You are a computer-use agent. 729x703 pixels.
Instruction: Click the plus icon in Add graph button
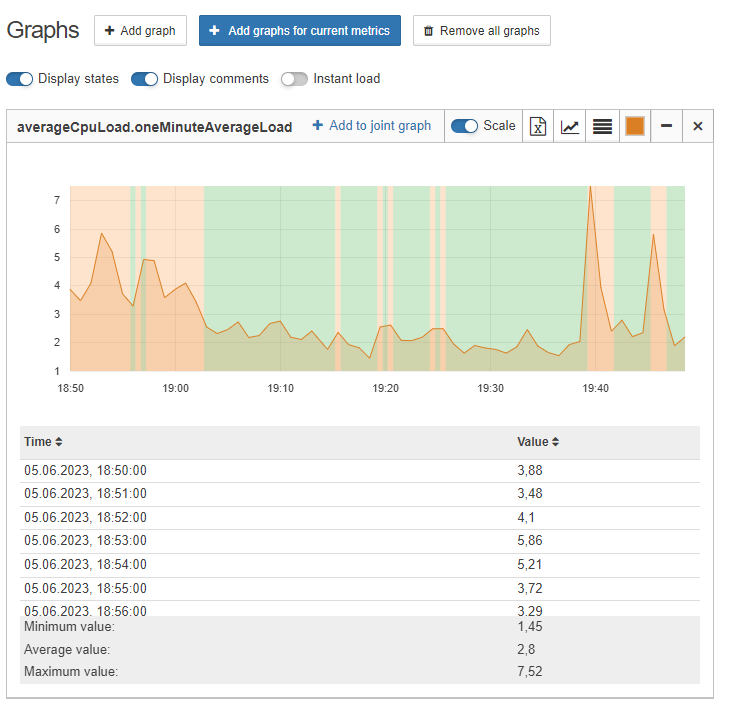109,31
